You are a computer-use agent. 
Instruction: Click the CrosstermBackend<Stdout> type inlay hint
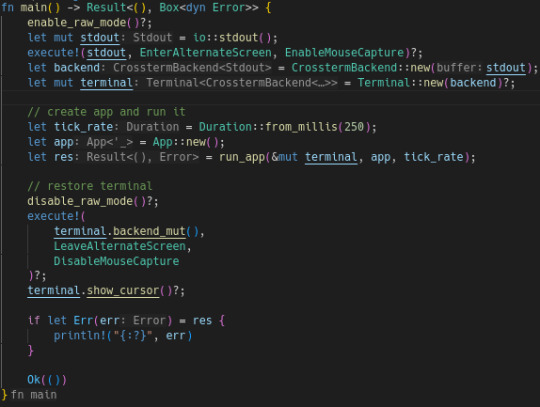coord(192,68)
